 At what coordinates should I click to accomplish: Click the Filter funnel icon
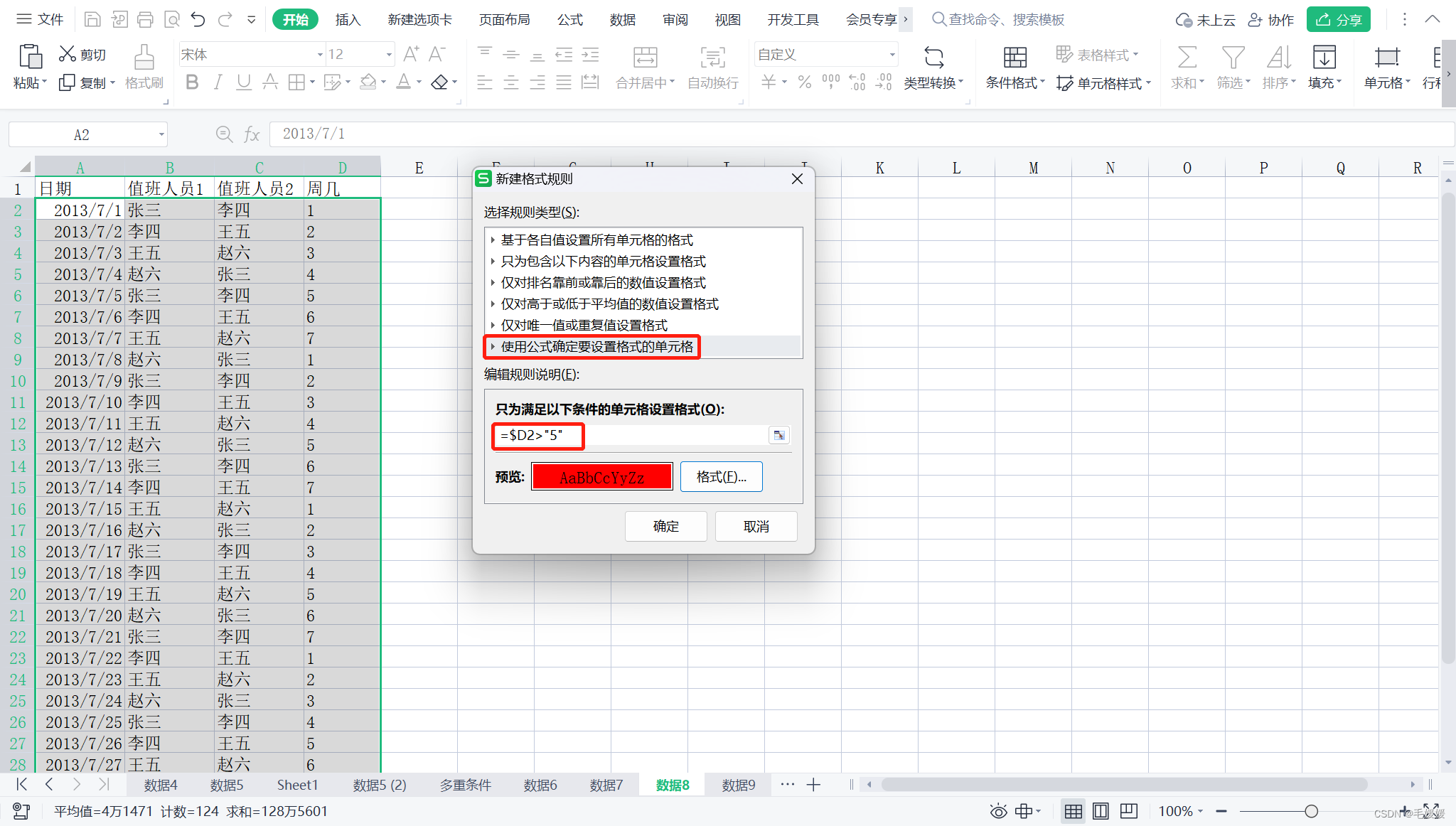(x=1233, y=58)
